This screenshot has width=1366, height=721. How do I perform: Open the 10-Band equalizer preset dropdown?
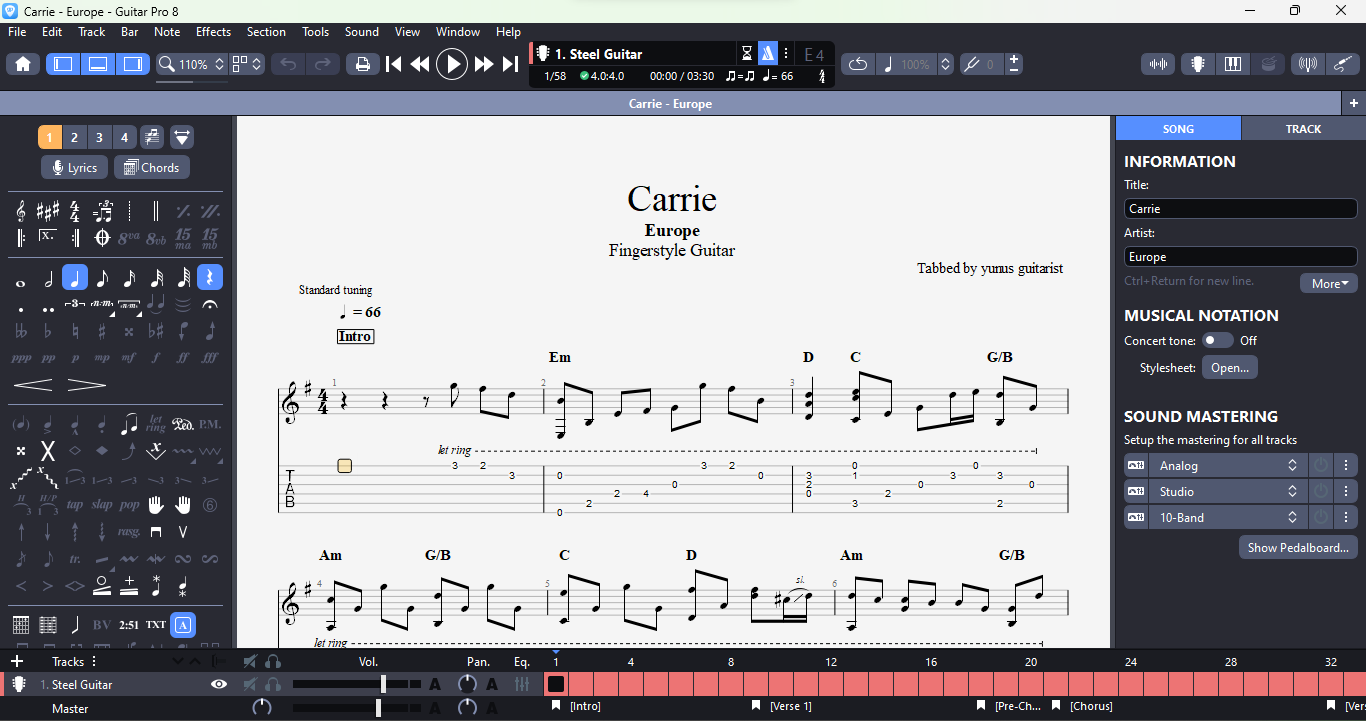[1226, 518]
